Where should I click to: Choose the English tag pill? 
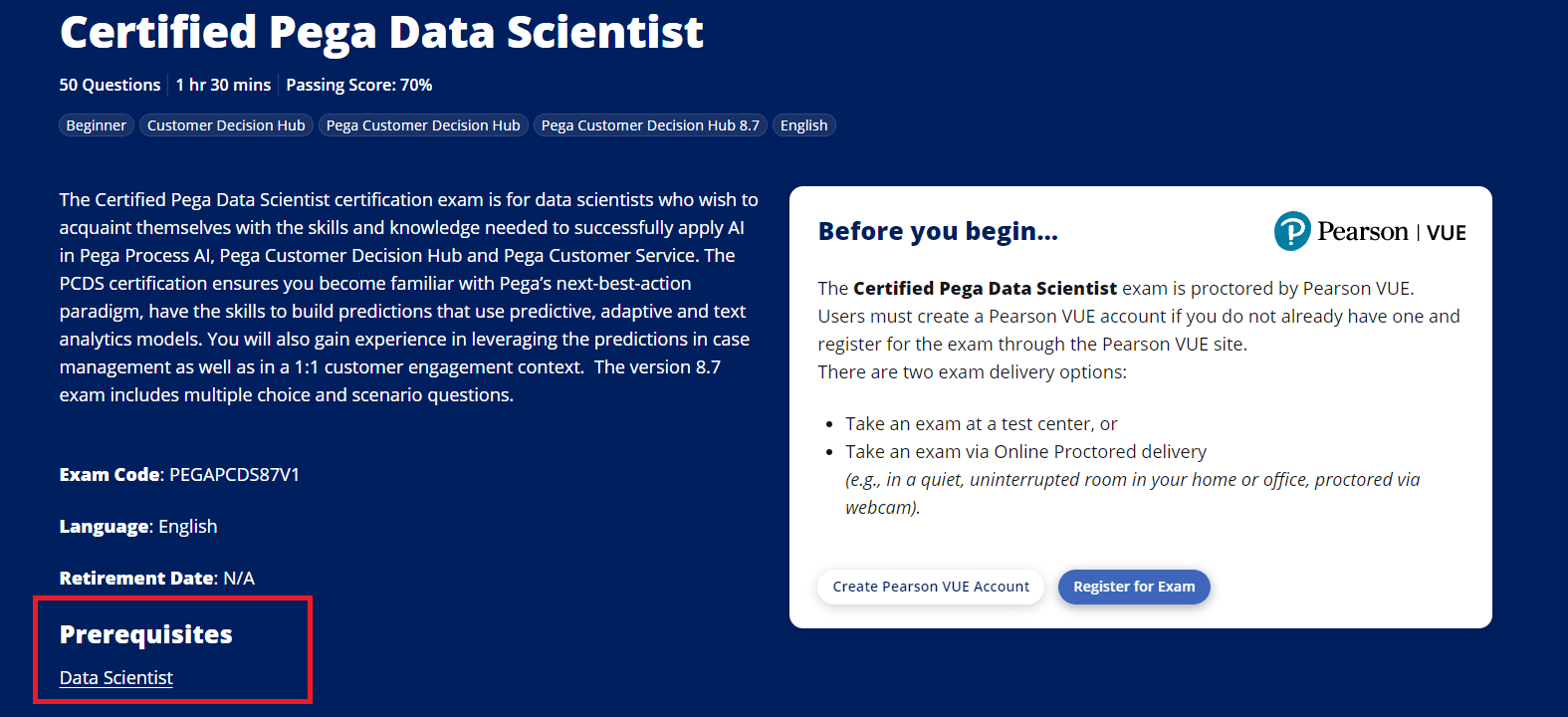tap(803, 125)
